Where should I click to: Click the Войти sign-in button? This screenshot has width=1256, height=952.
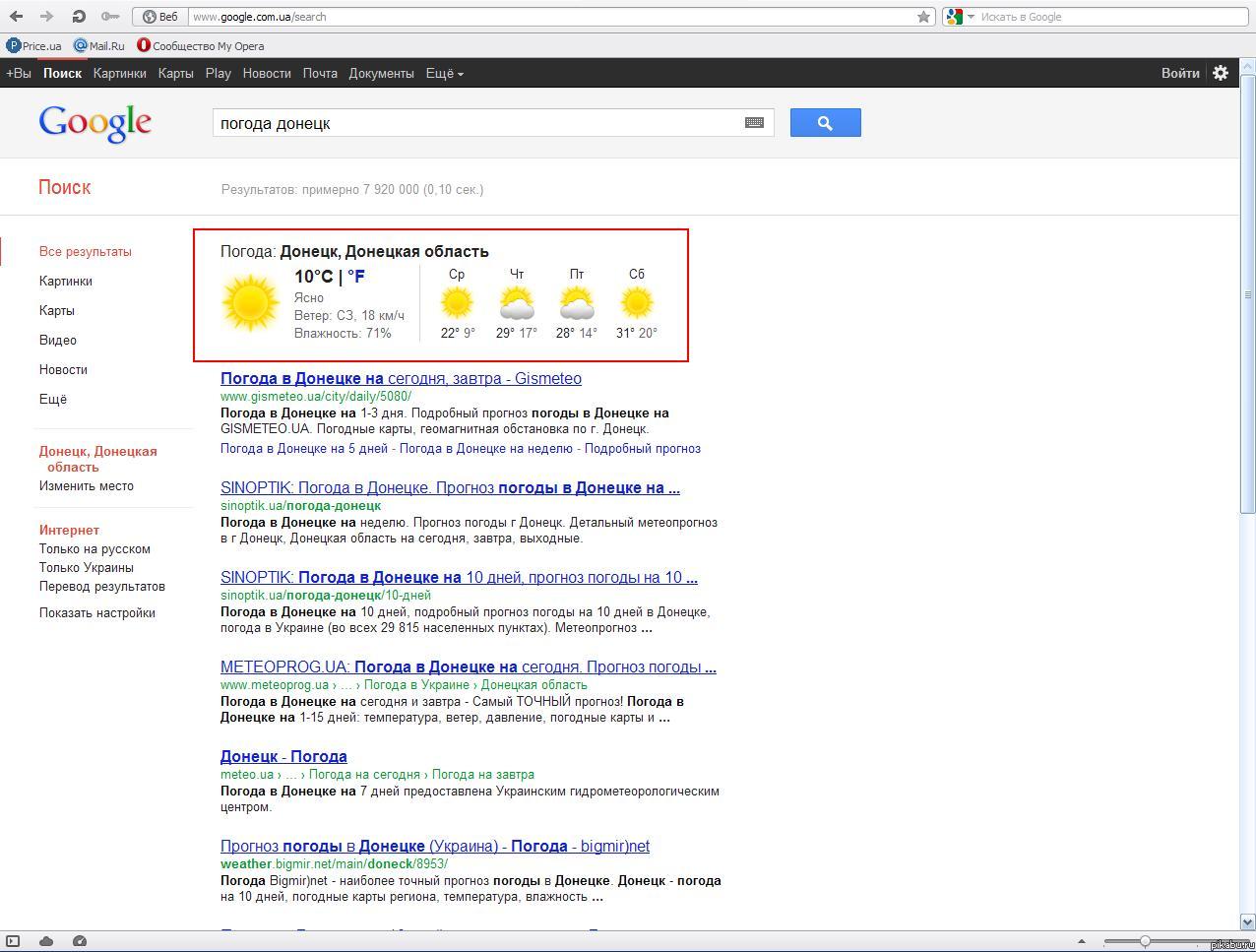point(1179,73)
